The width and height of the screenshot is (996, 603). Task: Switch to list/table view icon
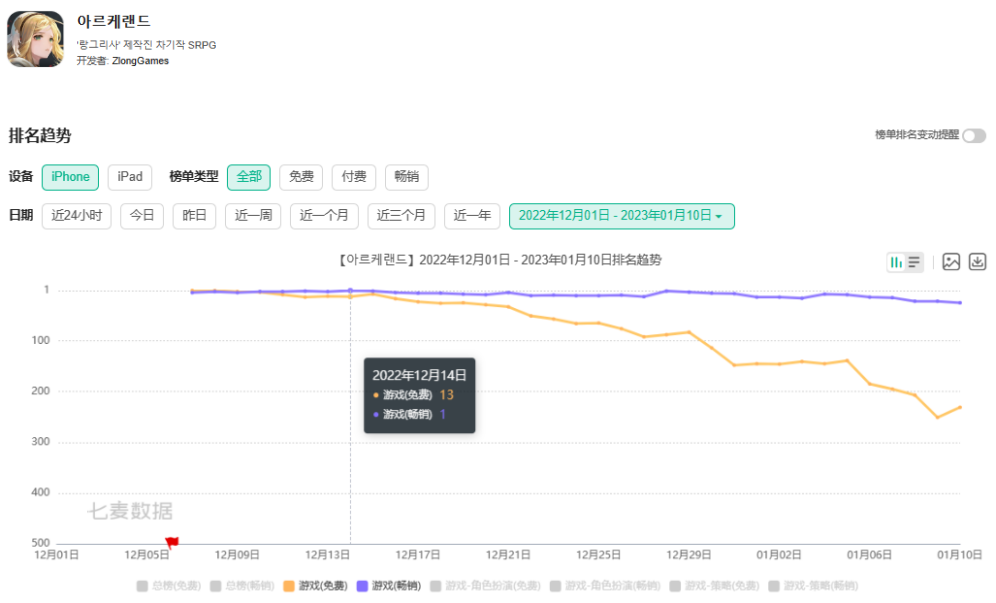pos(914,262)
